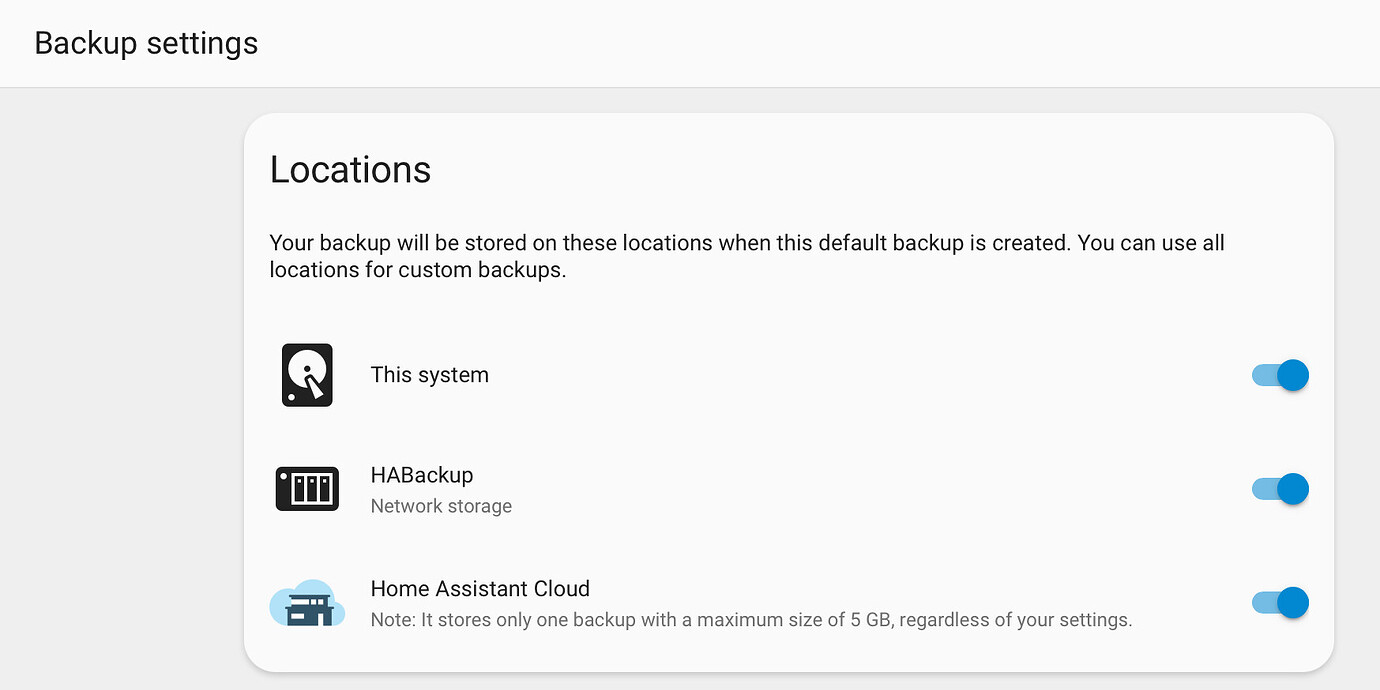The width and height of the screenshot is (1380, 690).
Task: Open the HABackup location entry
Action: [x=422, y=474]
